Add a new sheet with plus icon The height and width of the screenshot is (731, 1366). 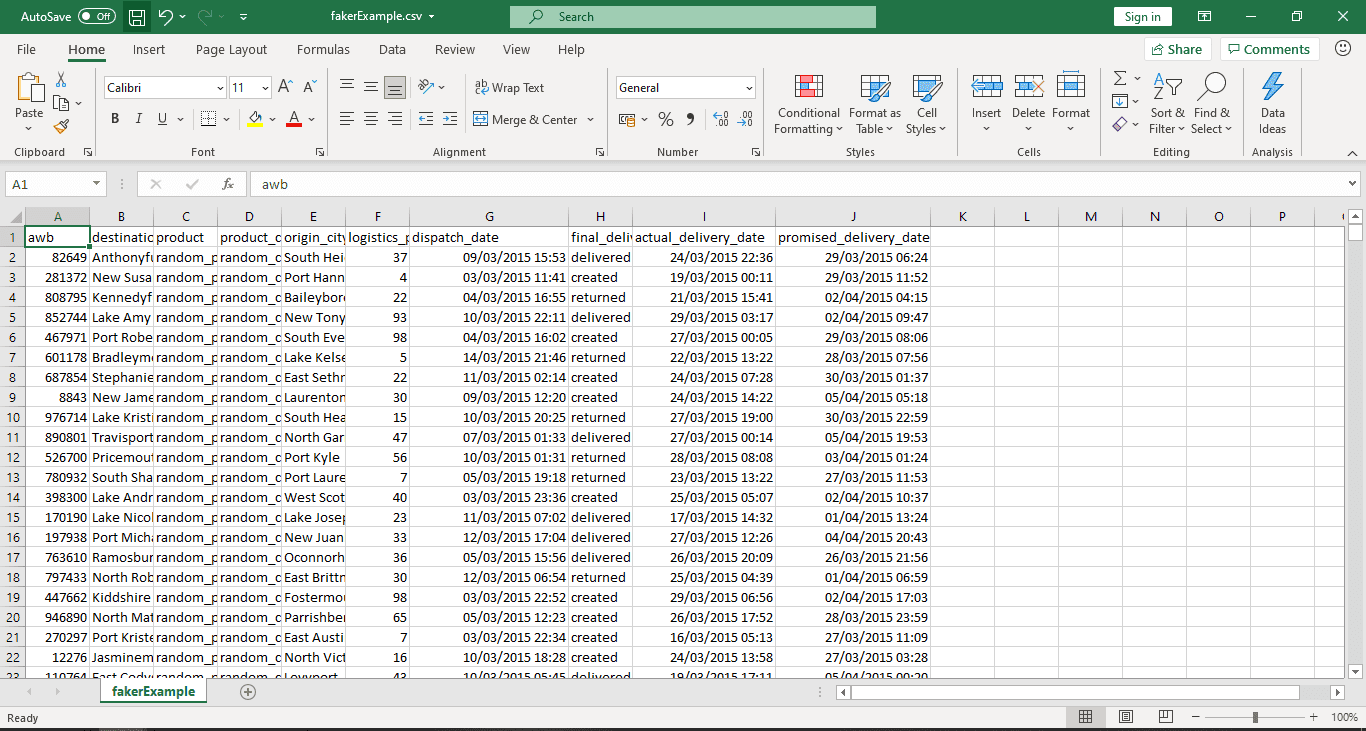click(248, 692)
